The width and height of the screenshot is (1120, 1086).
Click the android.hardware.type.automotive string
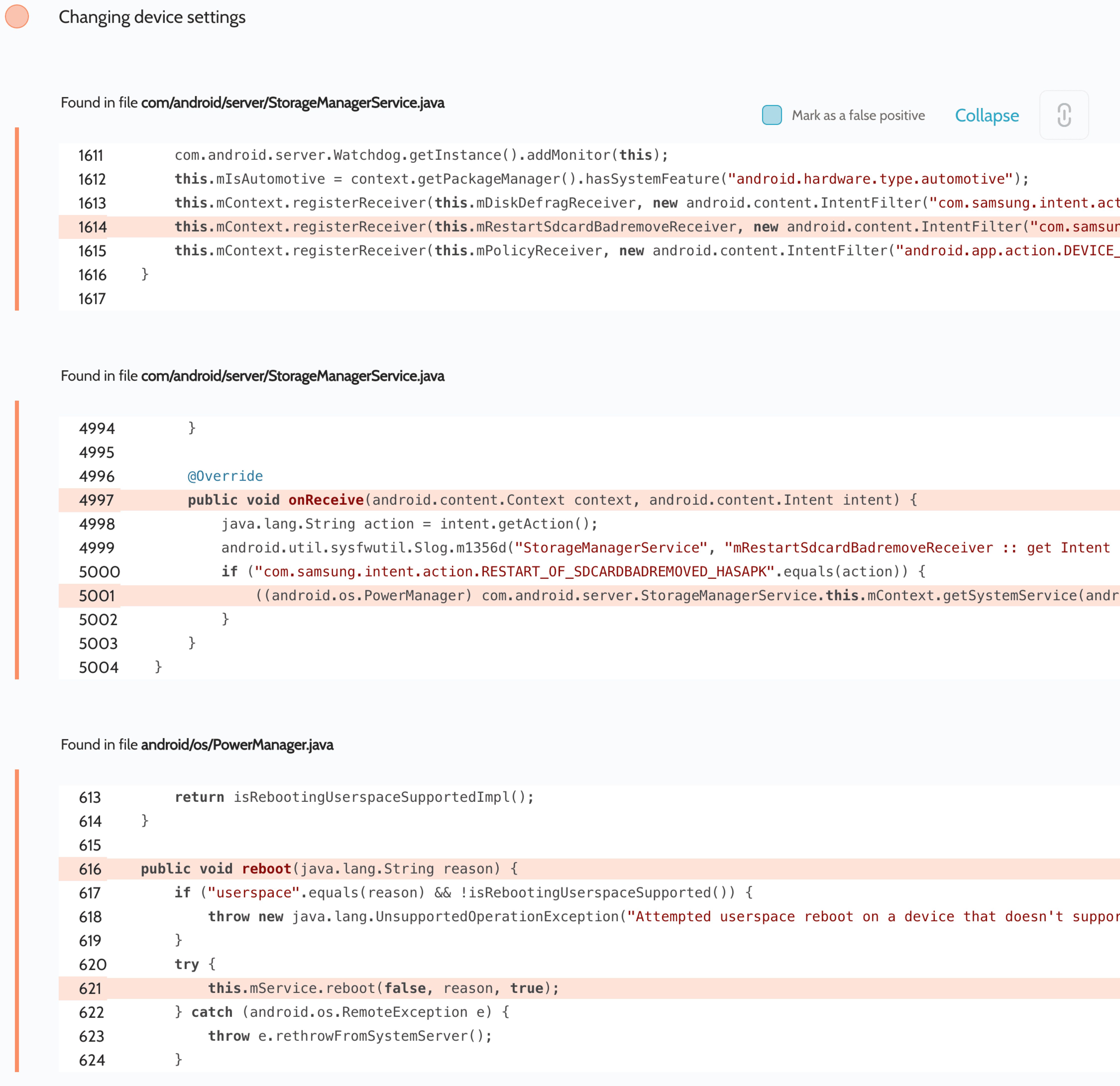(x=870, y=179)
